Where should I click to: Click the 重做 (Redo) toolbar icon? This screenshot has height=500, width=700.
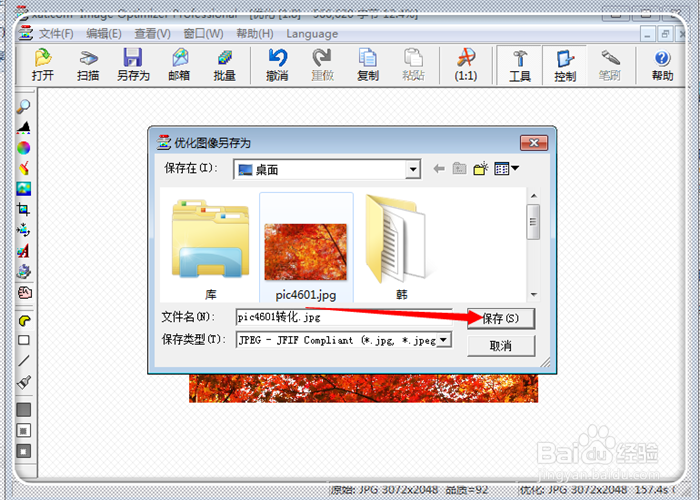coord(322,65)
